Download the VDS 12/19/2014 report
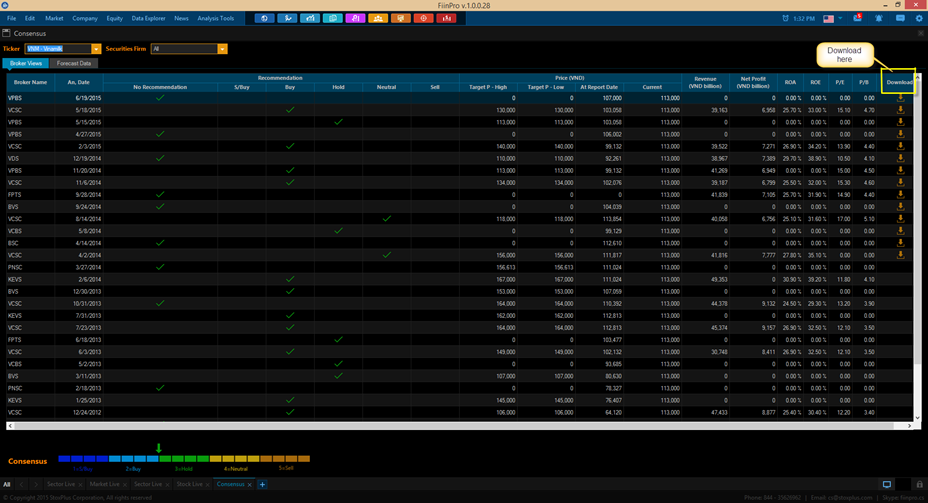The height and width of the screenshot is (503, 928). pyautogui.click(x=900, y=158)
